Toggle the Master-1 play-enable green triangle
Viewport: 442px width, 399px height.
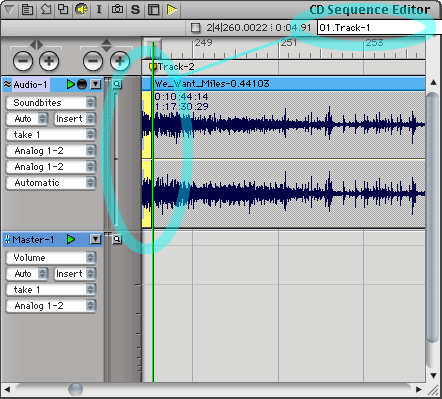pos(71,239)
